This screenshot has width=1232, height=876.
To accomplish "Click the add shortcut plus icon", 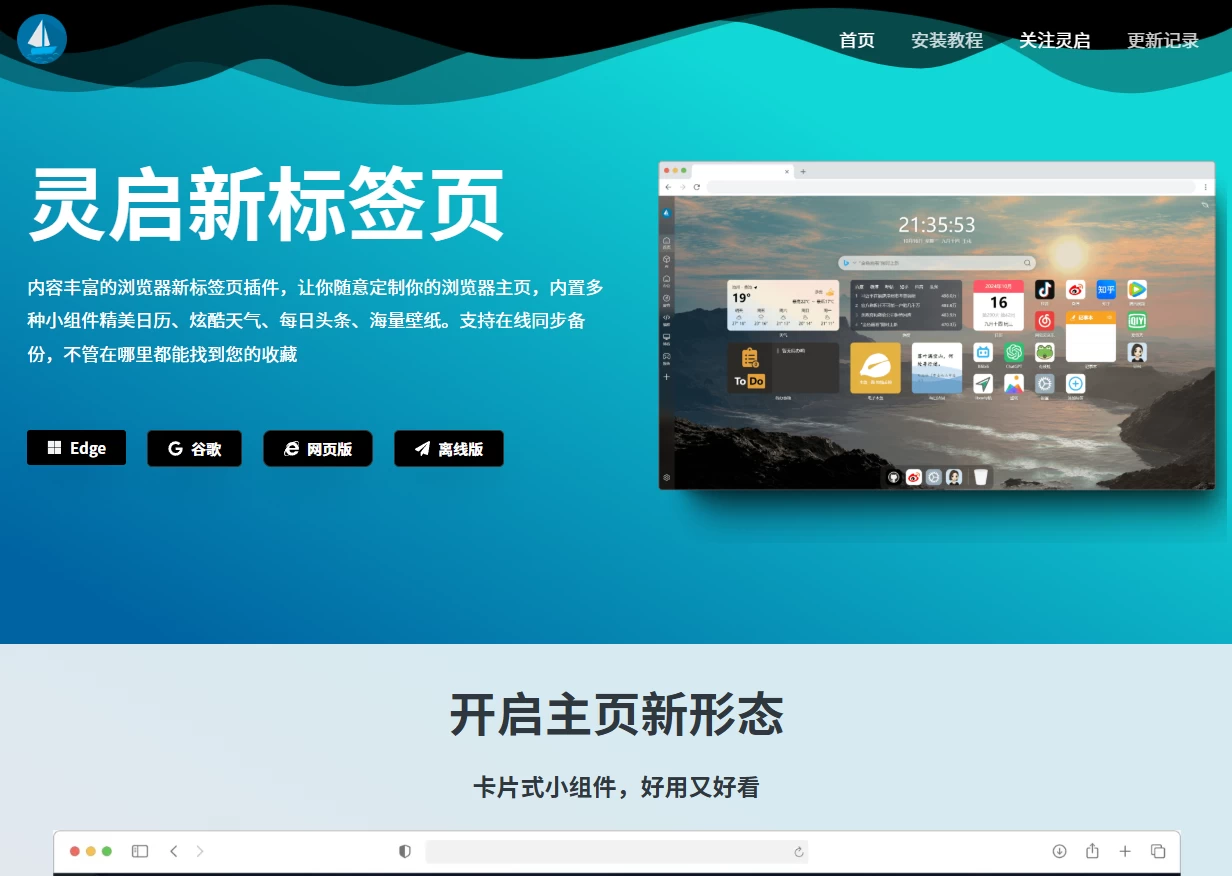I will pos(1075,383).
